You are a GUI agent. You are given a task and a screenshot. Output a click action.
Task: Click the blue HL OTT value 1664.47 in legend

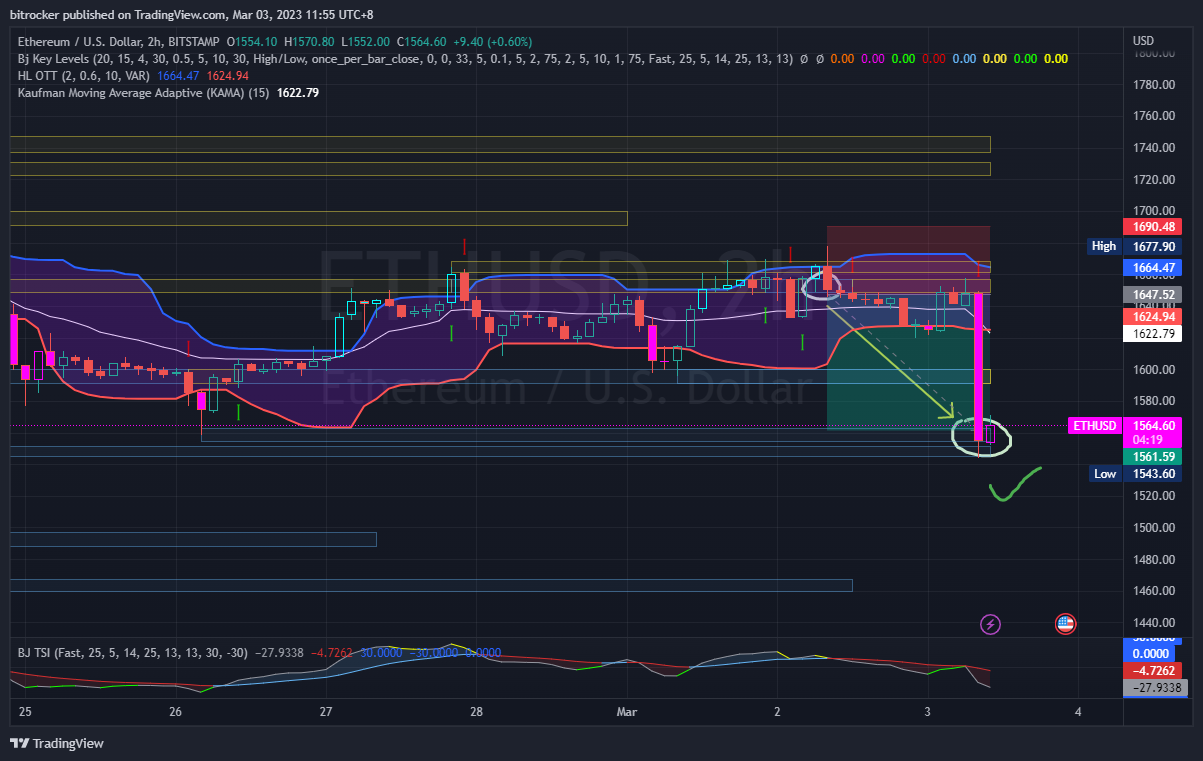pyautogui.click(x=178, y=76)
